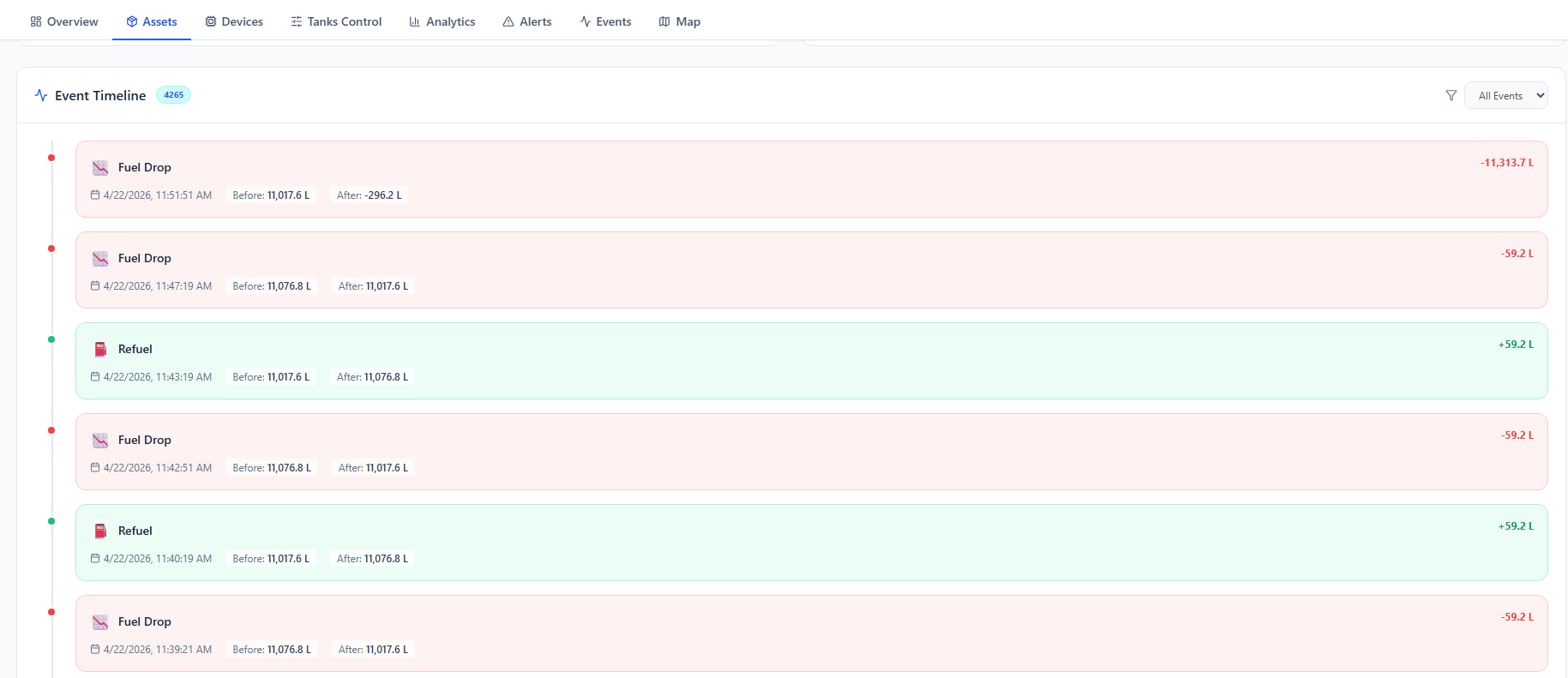Screen dimensions: 1568x678
Task: Click the timestamp 4/22/2026, 11:43:19 AM
Action: point(158,377)
